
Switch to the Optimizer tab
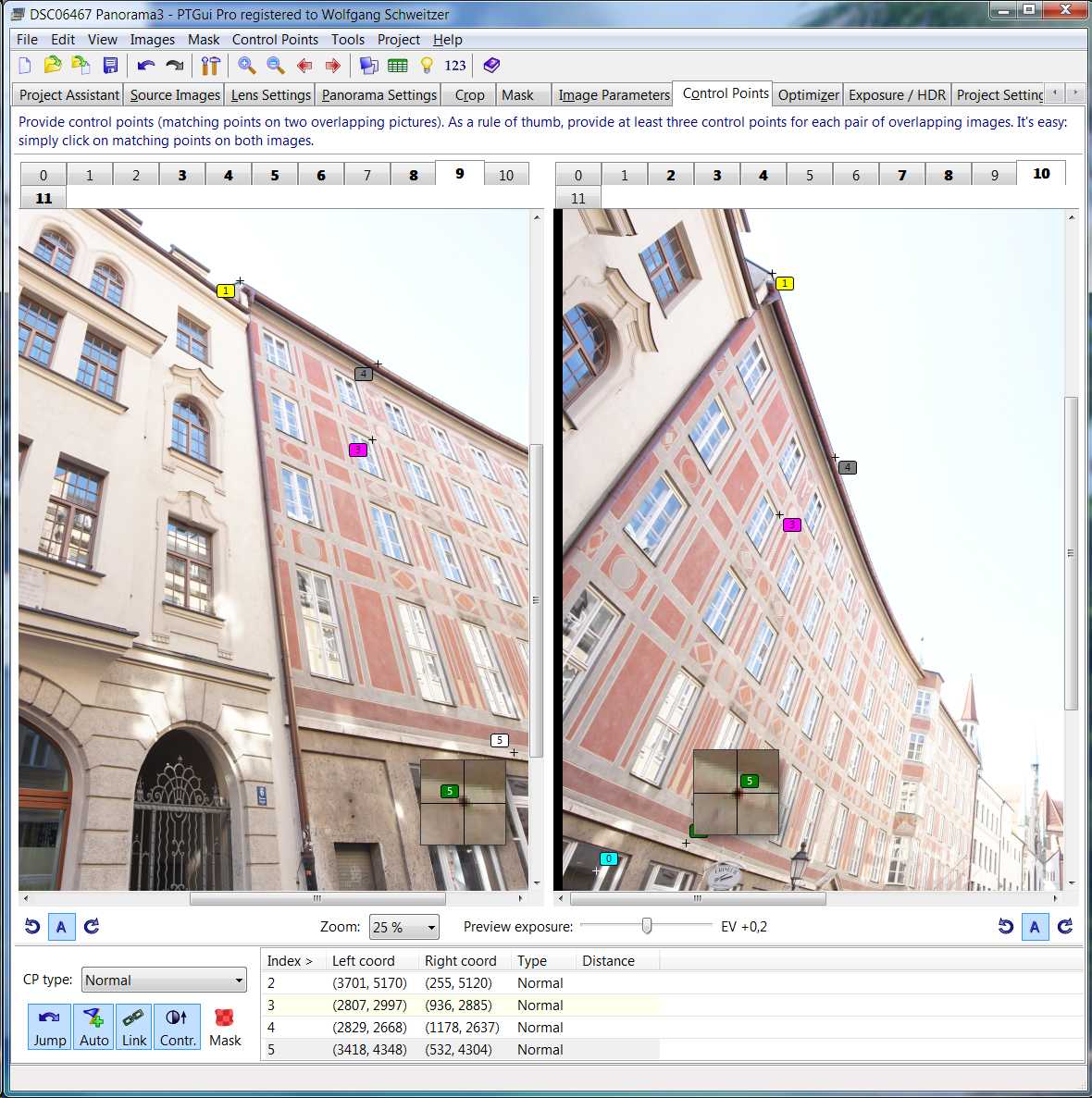pos(808,95)
